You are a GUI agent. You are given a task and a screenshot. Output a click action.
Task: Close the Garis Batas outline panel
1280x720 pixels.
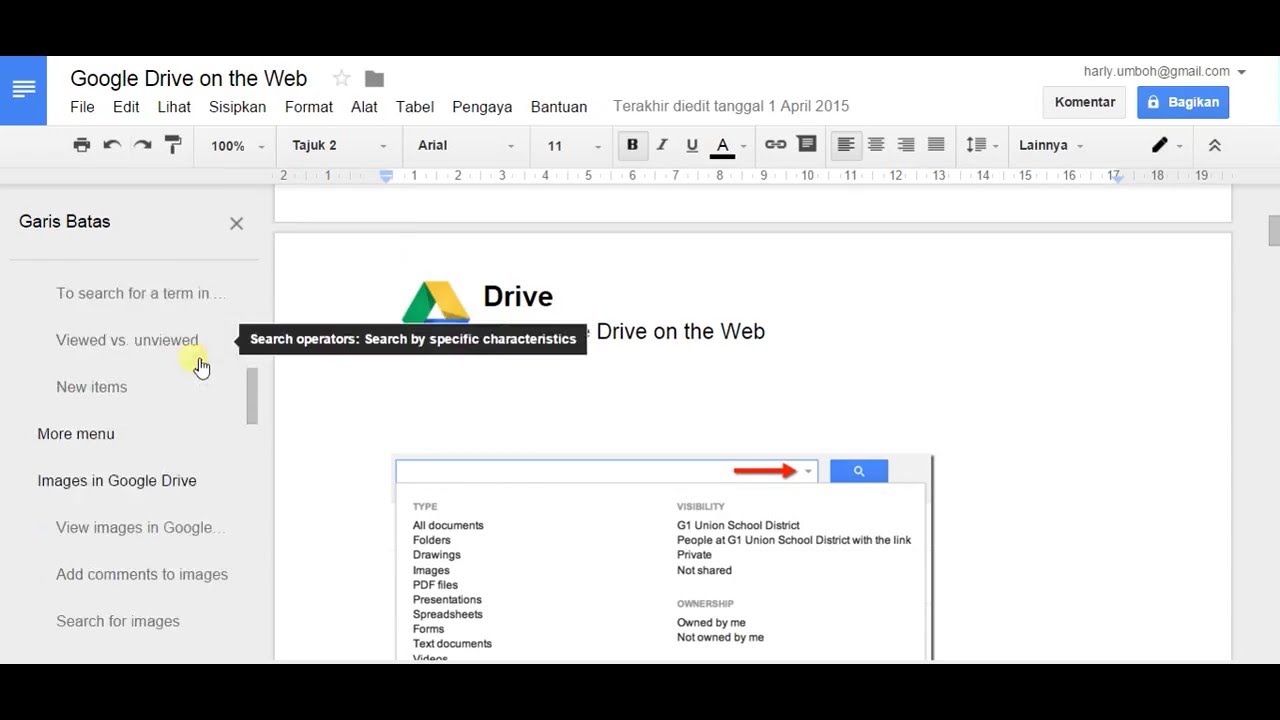[x=236, y=224]
